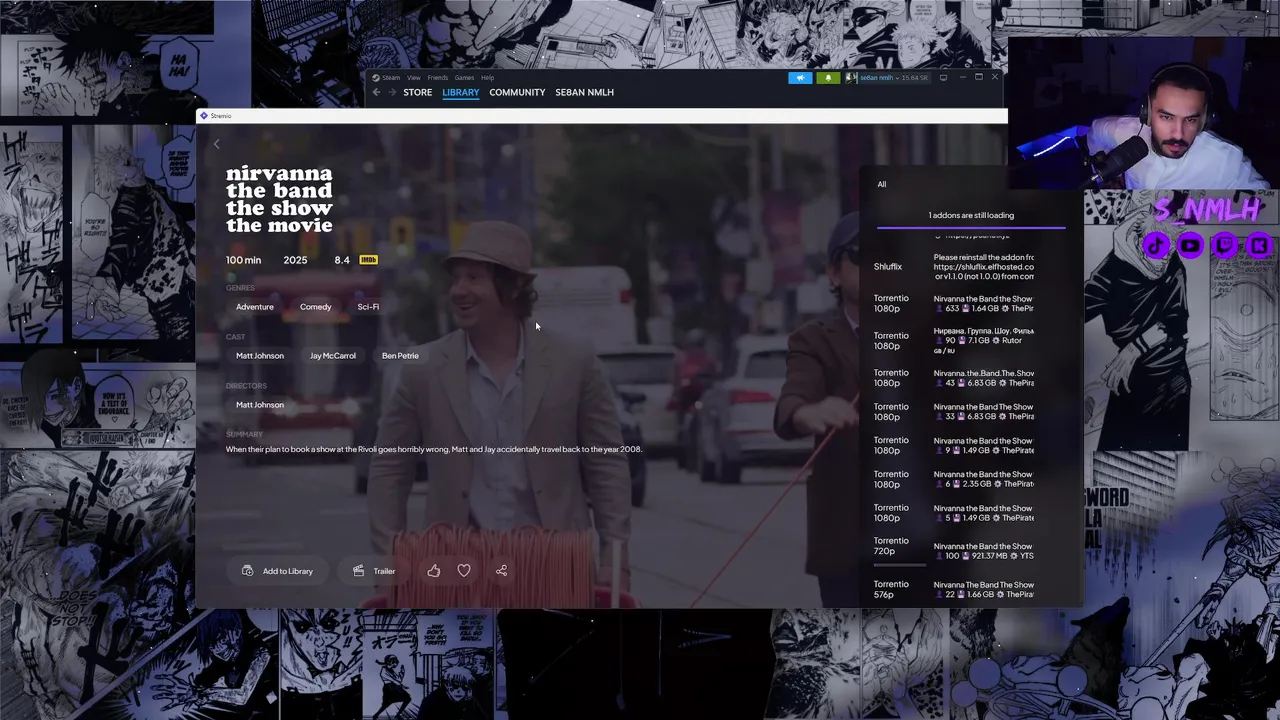Screen dimensions: 1280x720
Task: Click the 100 min runtime text
Action: (x=243, y=260)
